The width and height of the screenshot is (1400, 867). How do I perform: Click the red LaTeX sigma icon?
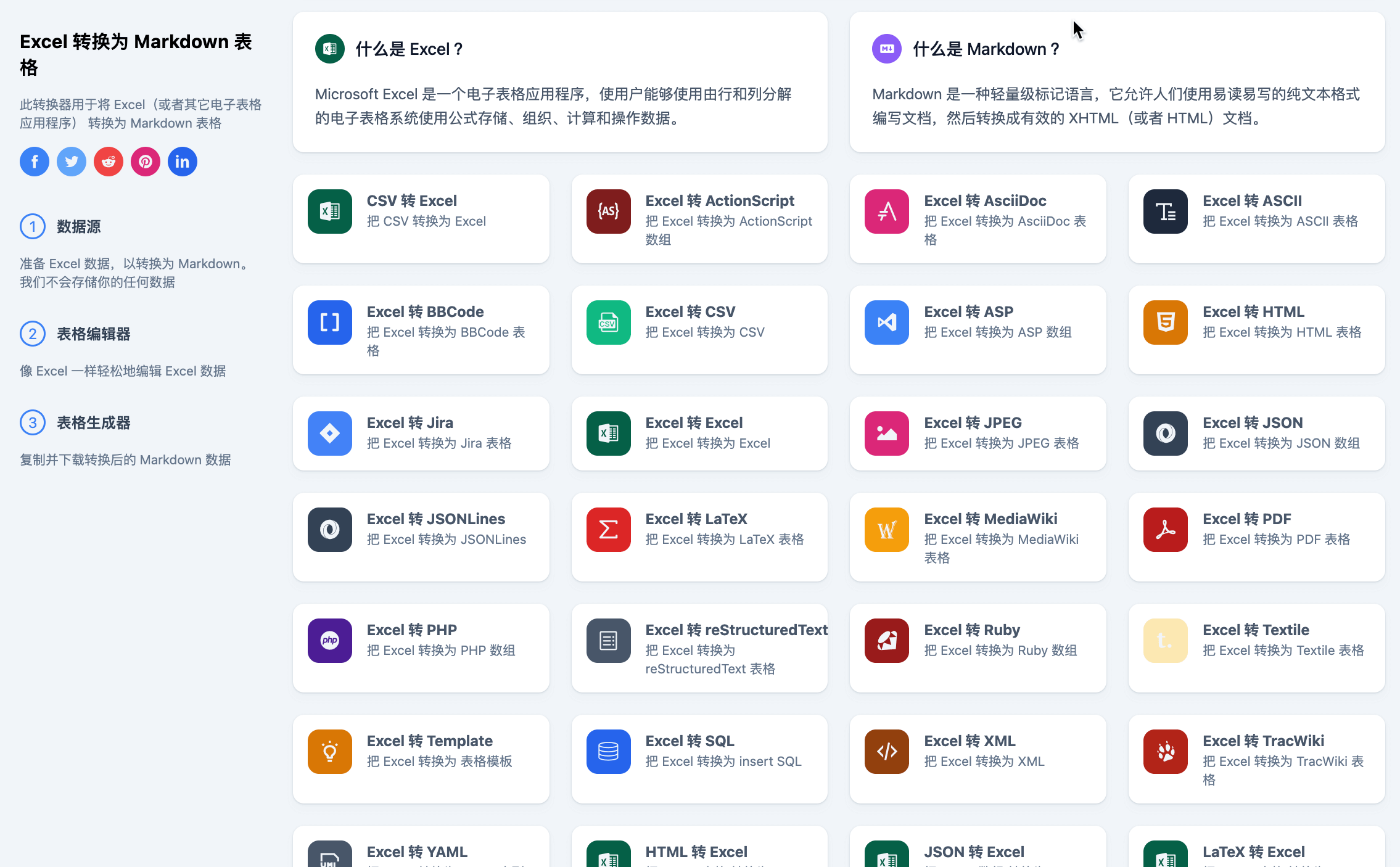(609, 530)
